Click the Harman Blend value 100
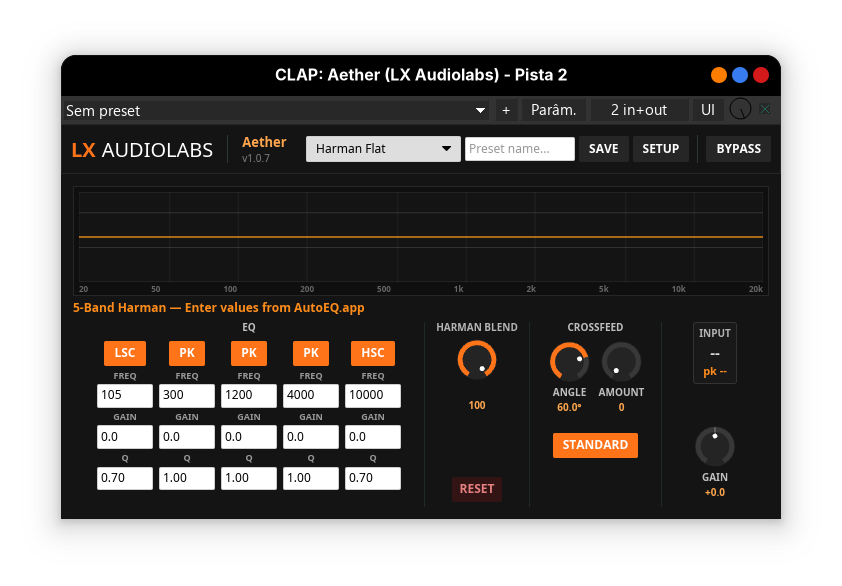 point(477,405)
